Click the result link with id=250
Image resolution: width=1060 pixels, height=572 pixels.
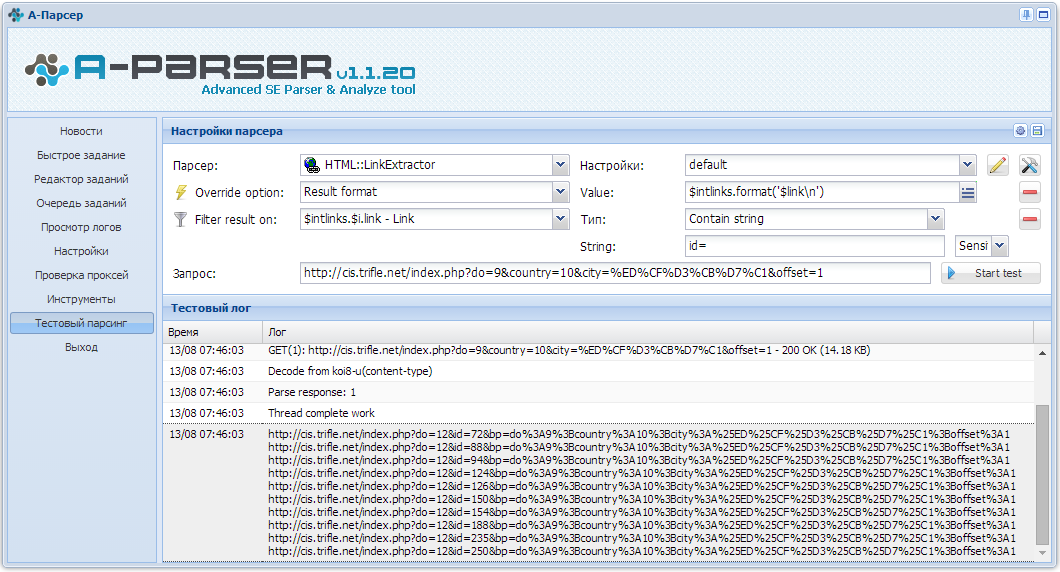pyautogui.click(x=642, y=551)
